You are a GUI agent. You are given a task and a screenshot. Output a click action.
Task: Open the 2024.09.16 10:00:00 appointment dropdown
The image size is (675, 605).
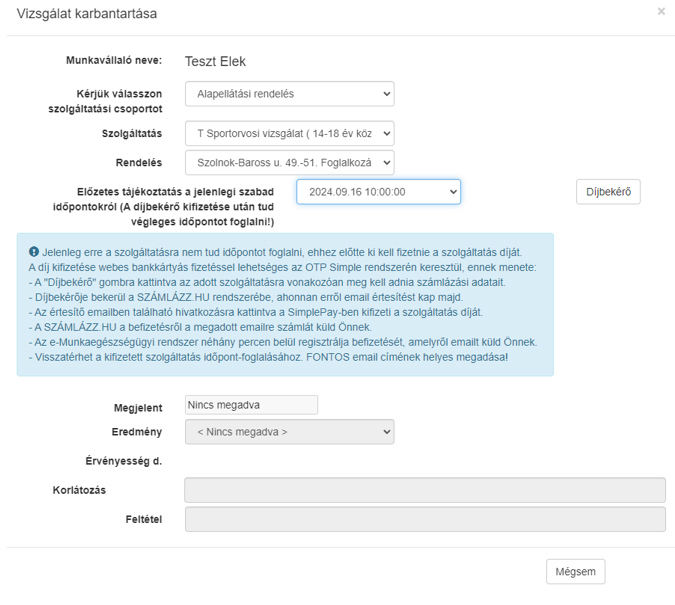378,192
